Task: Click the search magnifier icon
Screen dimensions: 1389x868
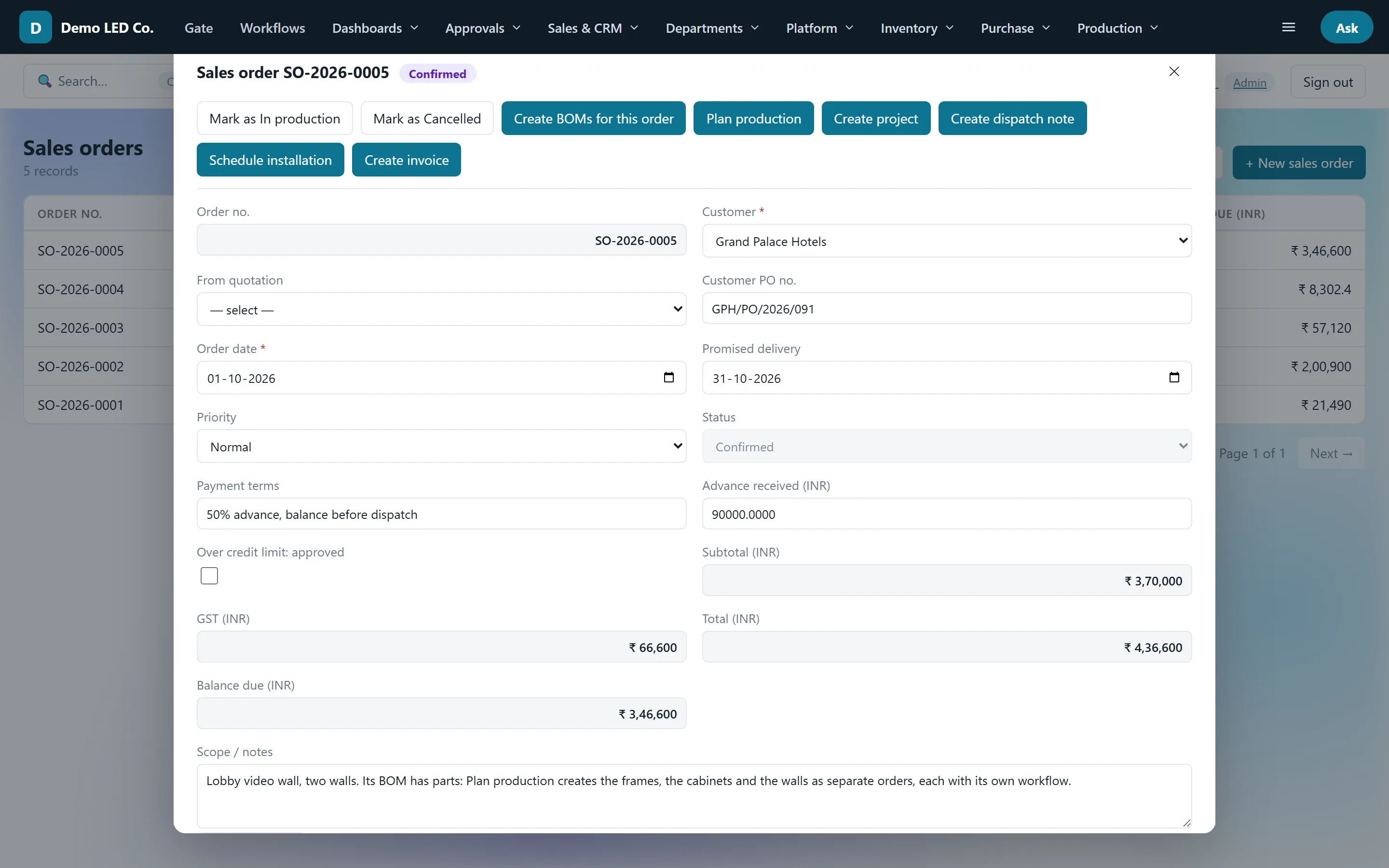Action: tap(44, 81)
